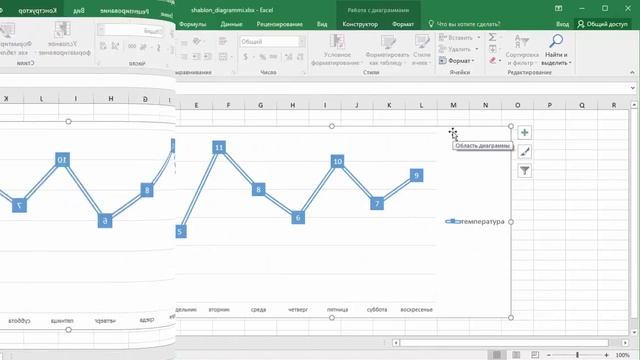Expand the currency format dropdown arrow
Screen dimensions: 640x360
click(x=253, y=57)
